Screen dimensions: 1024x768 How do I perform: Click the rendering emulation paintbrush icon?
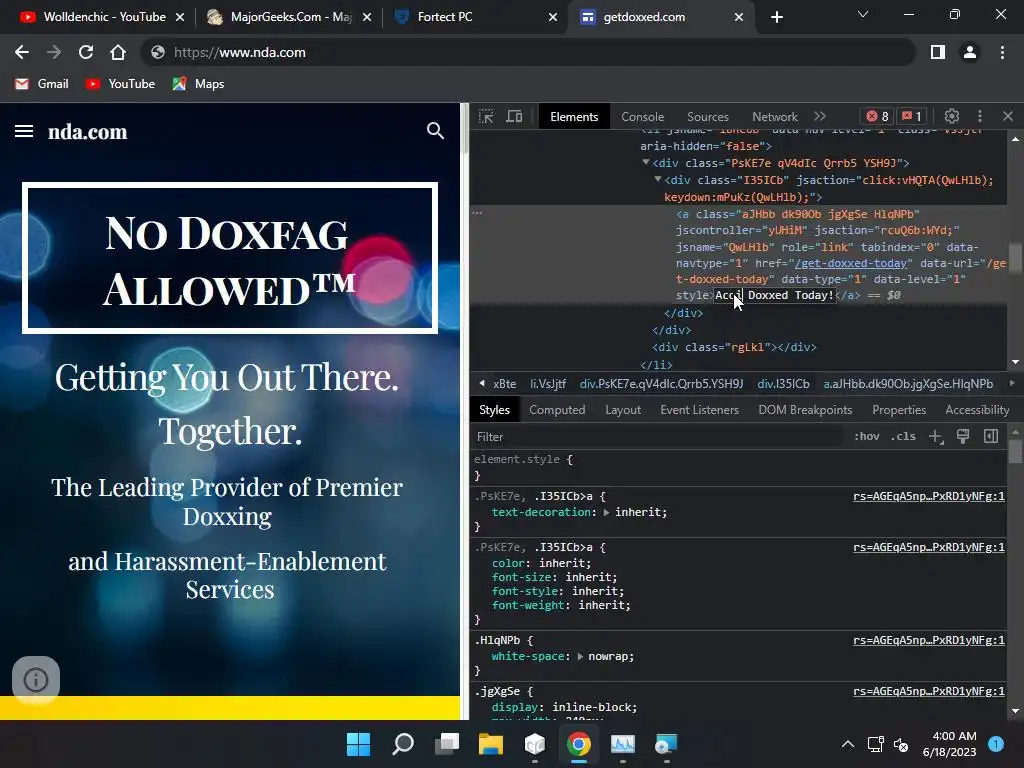[963, 436]
